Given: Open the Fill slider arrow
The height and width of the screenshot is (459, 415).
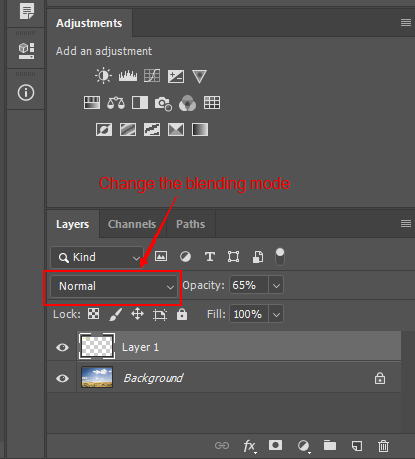Looking at the screenshot, I should click(x=276, y=314).
